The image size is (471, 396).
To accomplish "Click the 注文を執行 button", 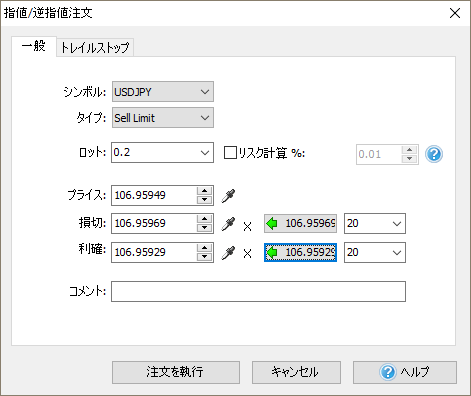I will click(x=176, y=372).
